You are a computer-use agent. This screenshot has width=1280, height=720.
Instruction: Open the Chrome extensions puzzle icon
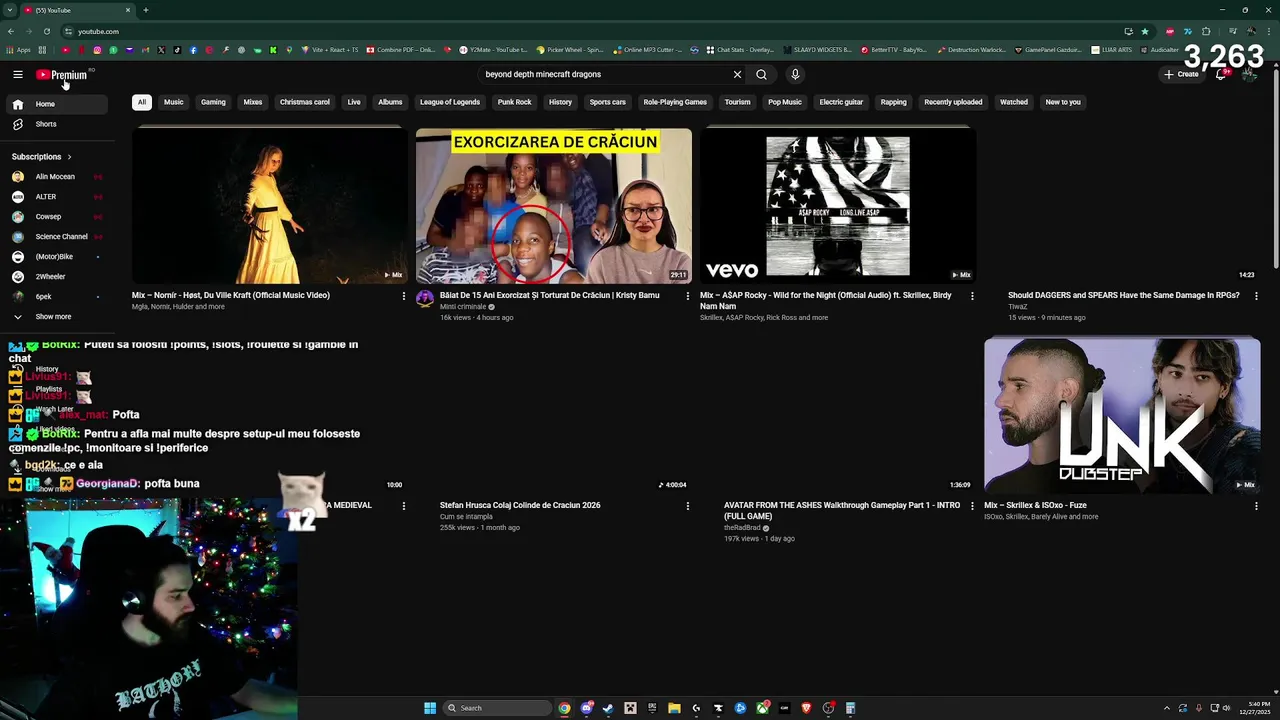[1206, 31]
